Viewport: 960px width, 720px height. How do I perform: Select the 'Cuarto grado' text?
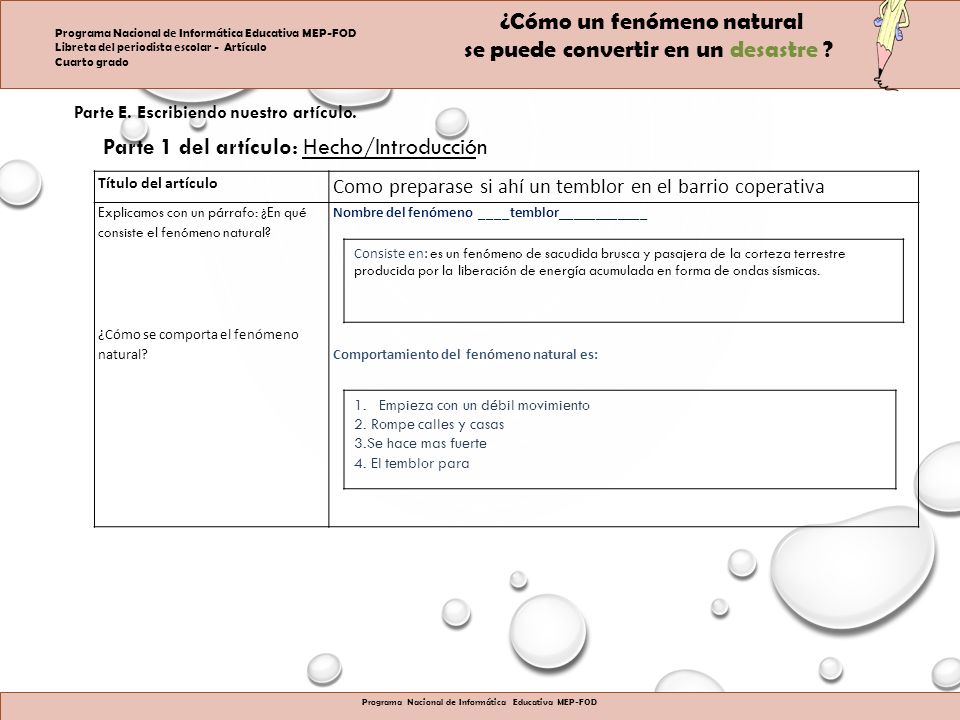92,62
